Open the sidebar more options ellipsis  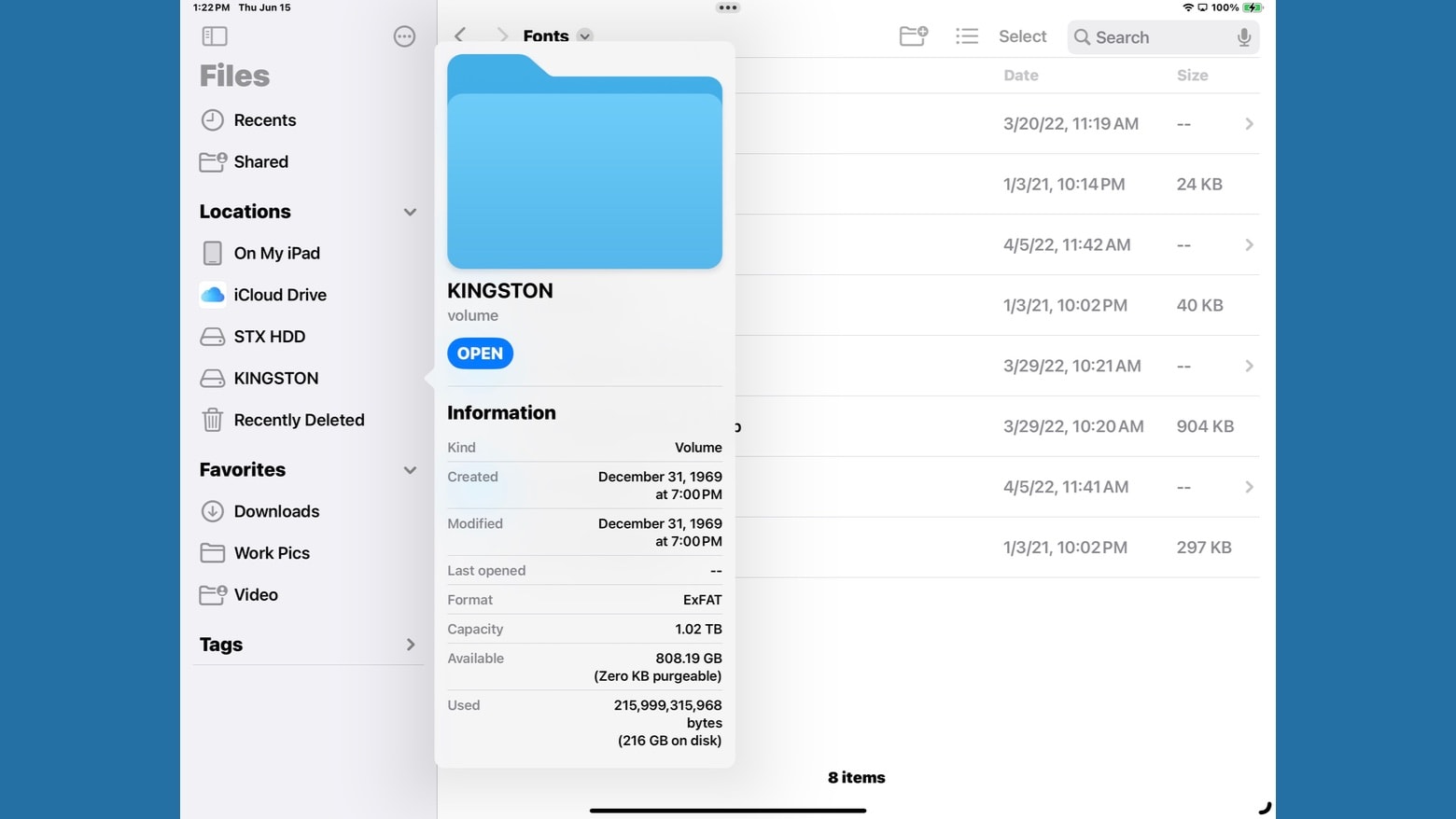point(404,36)
